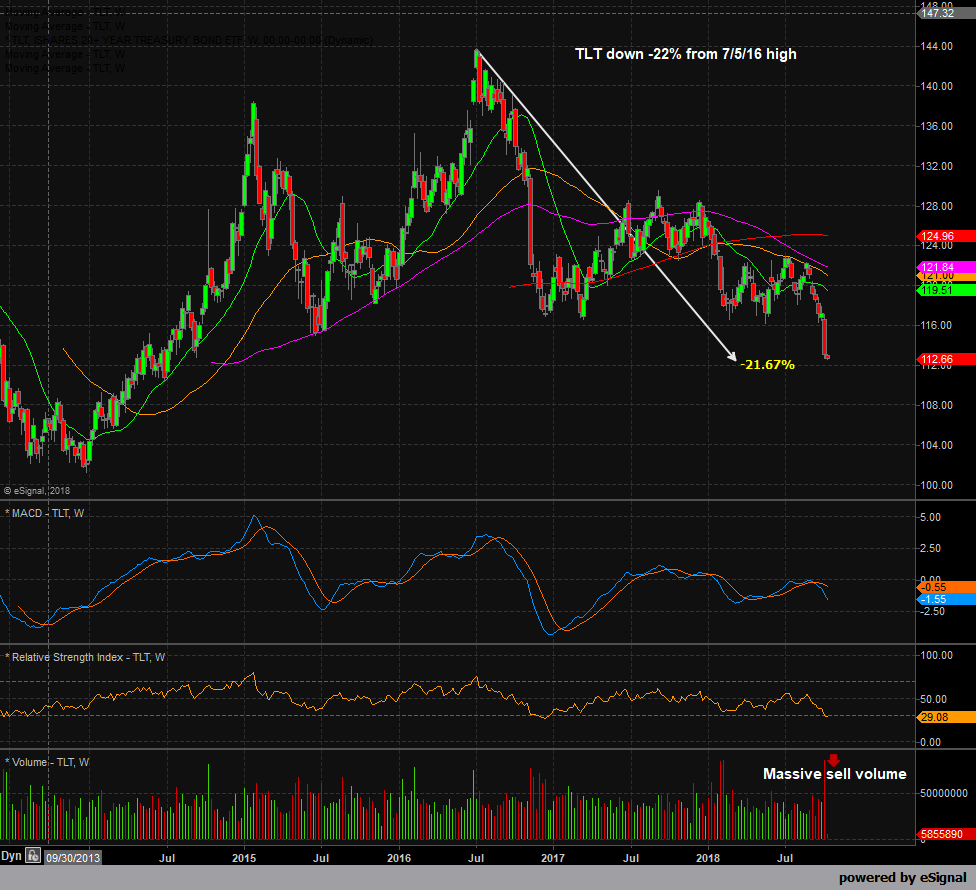
Task: Click the 2018 time axis label
Action: [x=708, y=858]
